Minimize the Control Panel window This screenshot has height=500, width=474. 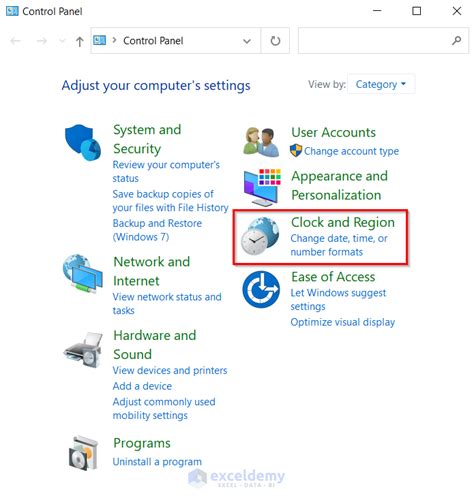click(x=377, y=11)
